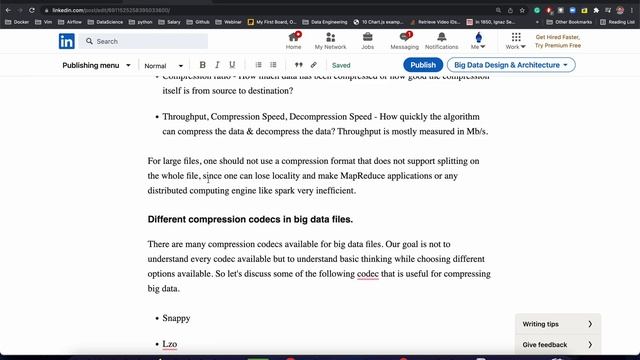Click the LinkedIn logo icon

tap(67, 41)
